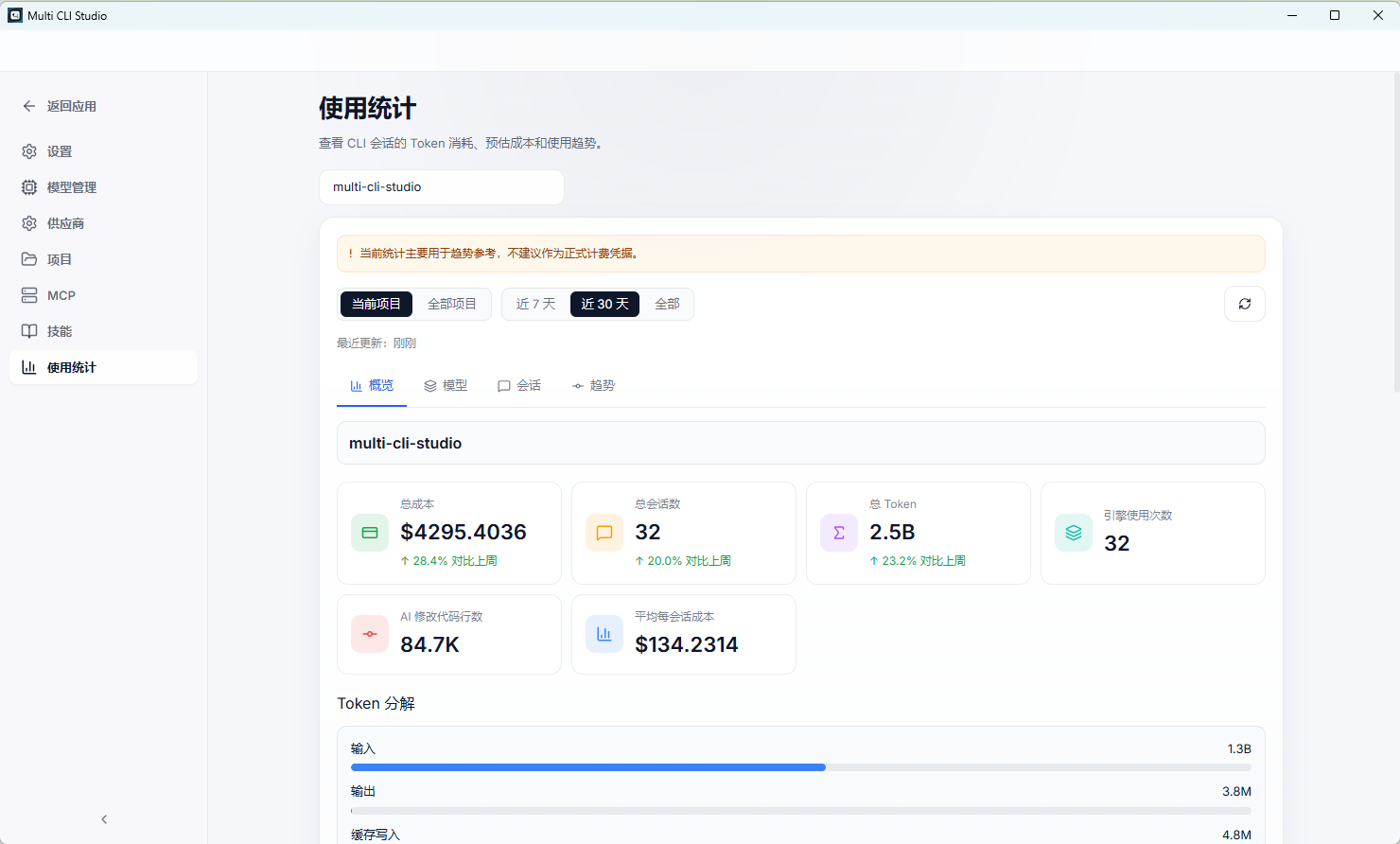Image resolution: width=1400 pixels, height=844 pixels.
Task: Open the 供应商 page label
Action: [x=66, y=223]
